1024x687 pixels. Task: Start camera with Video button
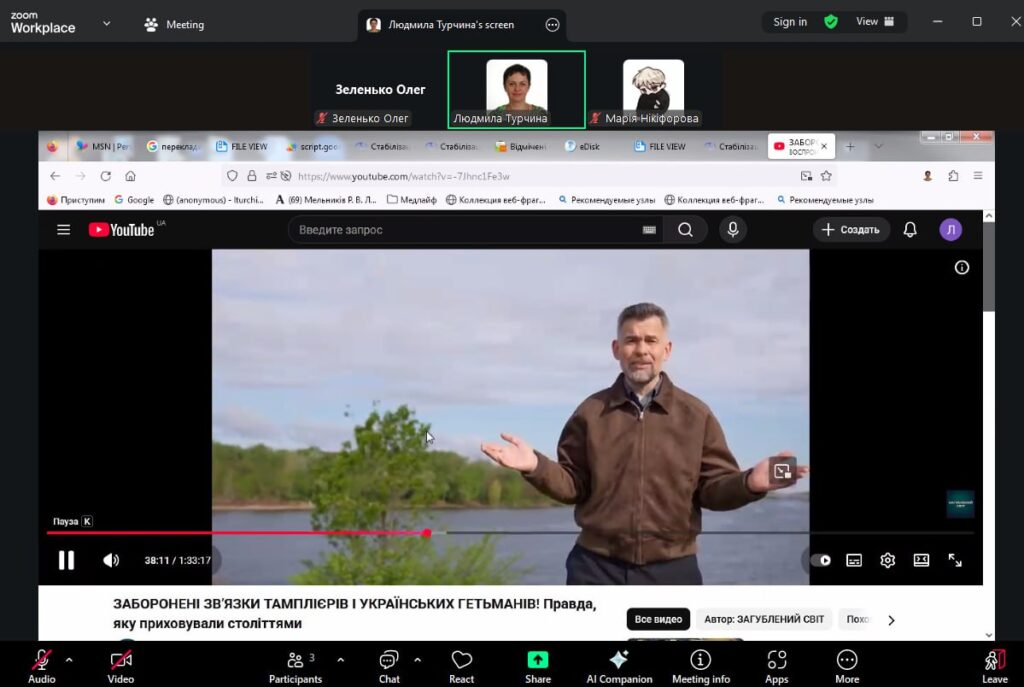point(121,666)
